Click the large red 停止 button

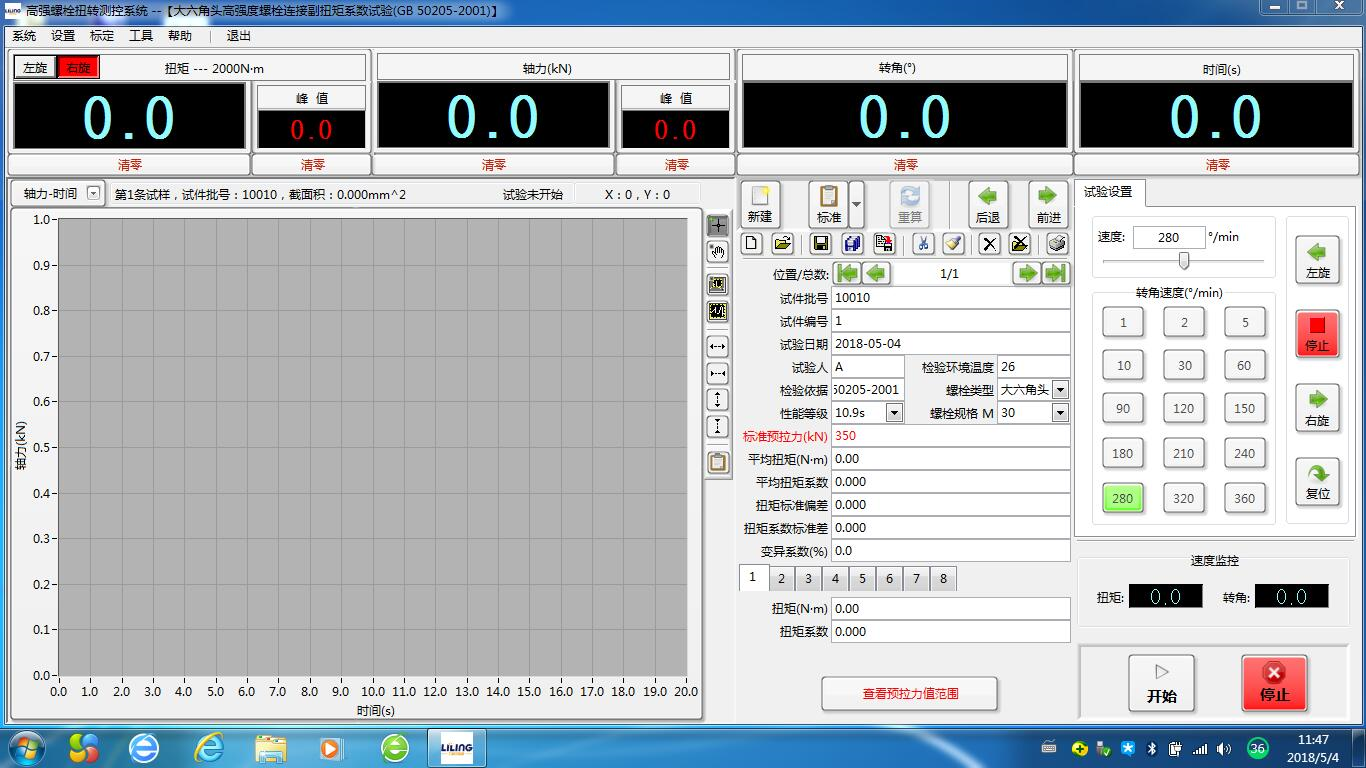1274,683
